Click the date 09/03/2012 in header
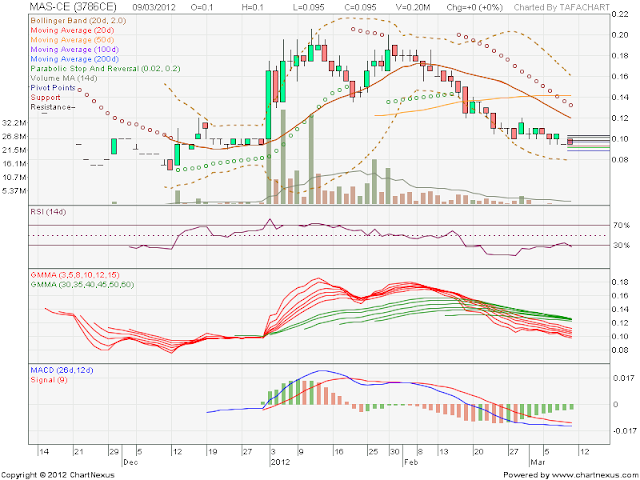Viewport: 640px width, 480px height. coord(154,7)
